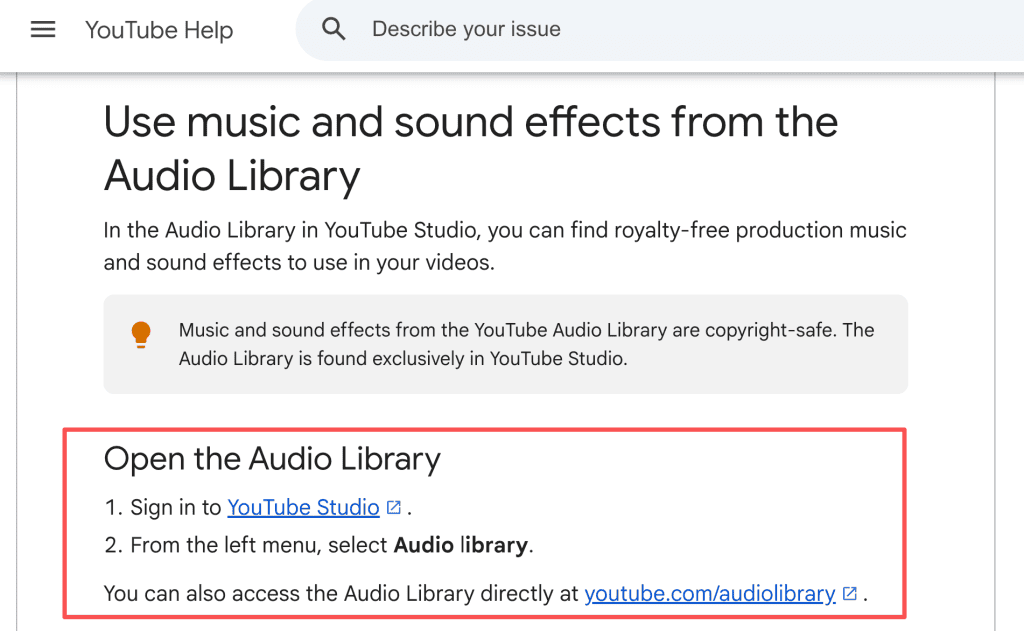The image size is (1024, 631).
Task: Click step 1 'Sign in to' text
Action: pyautogui.click(x=176, y=508)
